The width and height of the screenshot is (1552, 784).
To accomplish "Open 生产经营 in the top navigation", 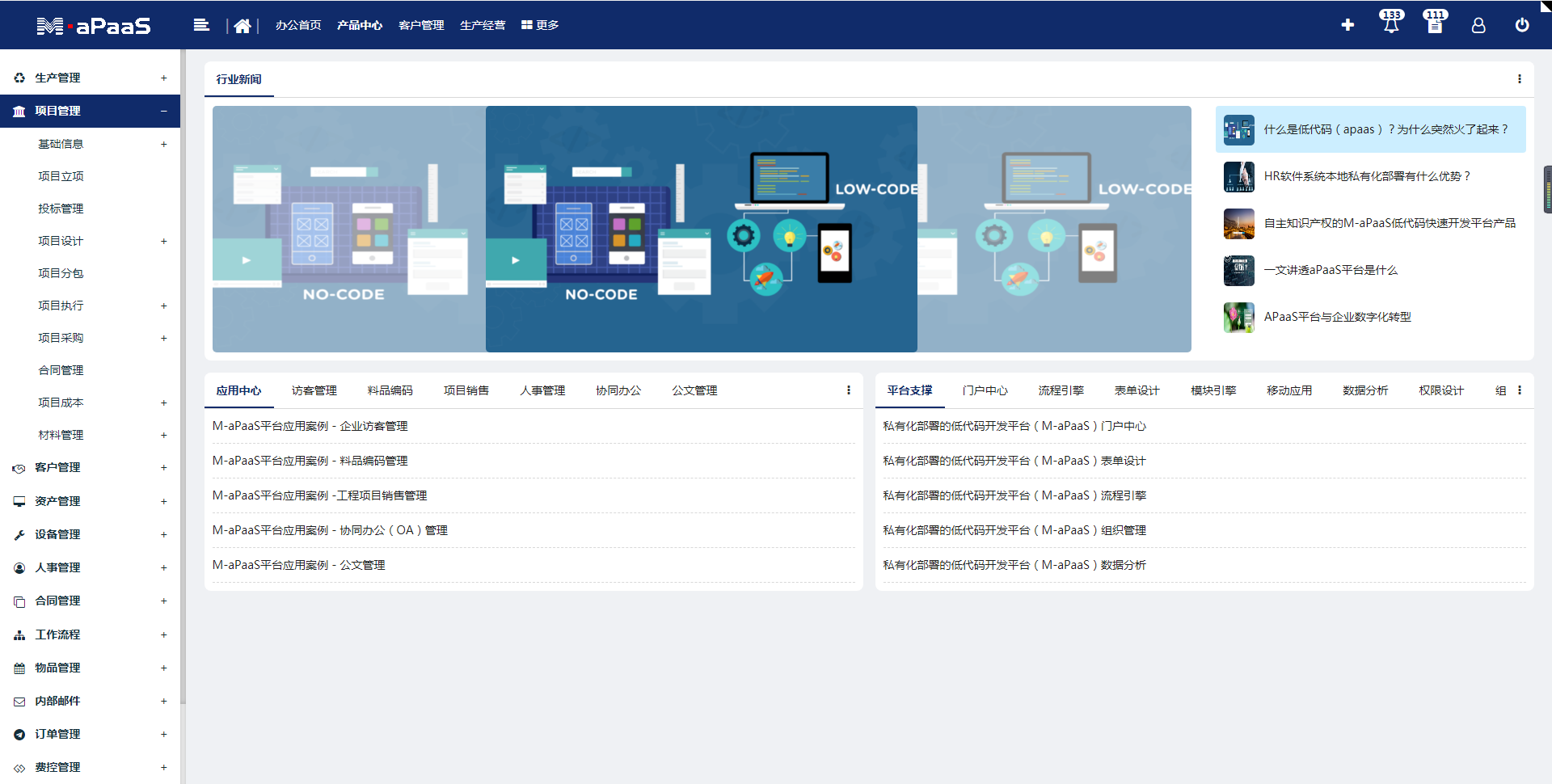I will tap(483, 25).
